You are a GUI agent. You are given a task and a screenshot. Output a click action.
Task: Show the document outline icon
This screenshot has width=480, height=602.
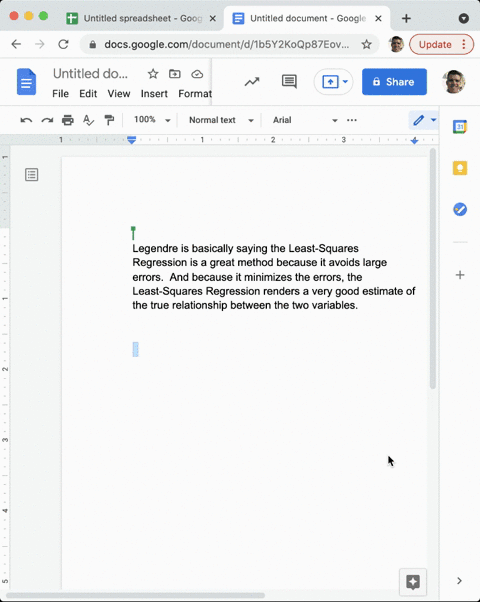tap(31, 175)
